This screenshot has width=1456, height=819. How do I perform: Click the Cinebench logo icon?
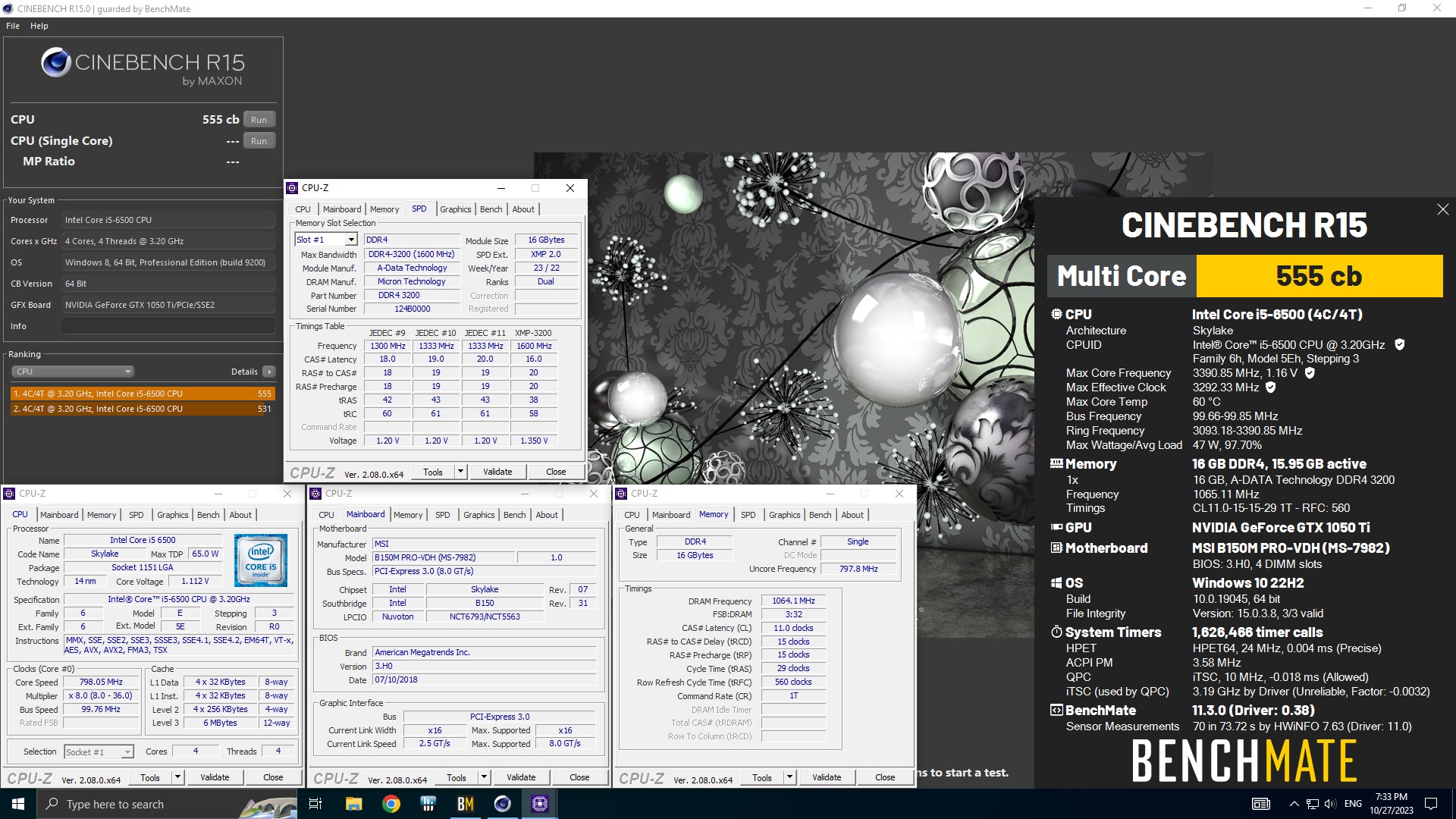pos(56,62)
